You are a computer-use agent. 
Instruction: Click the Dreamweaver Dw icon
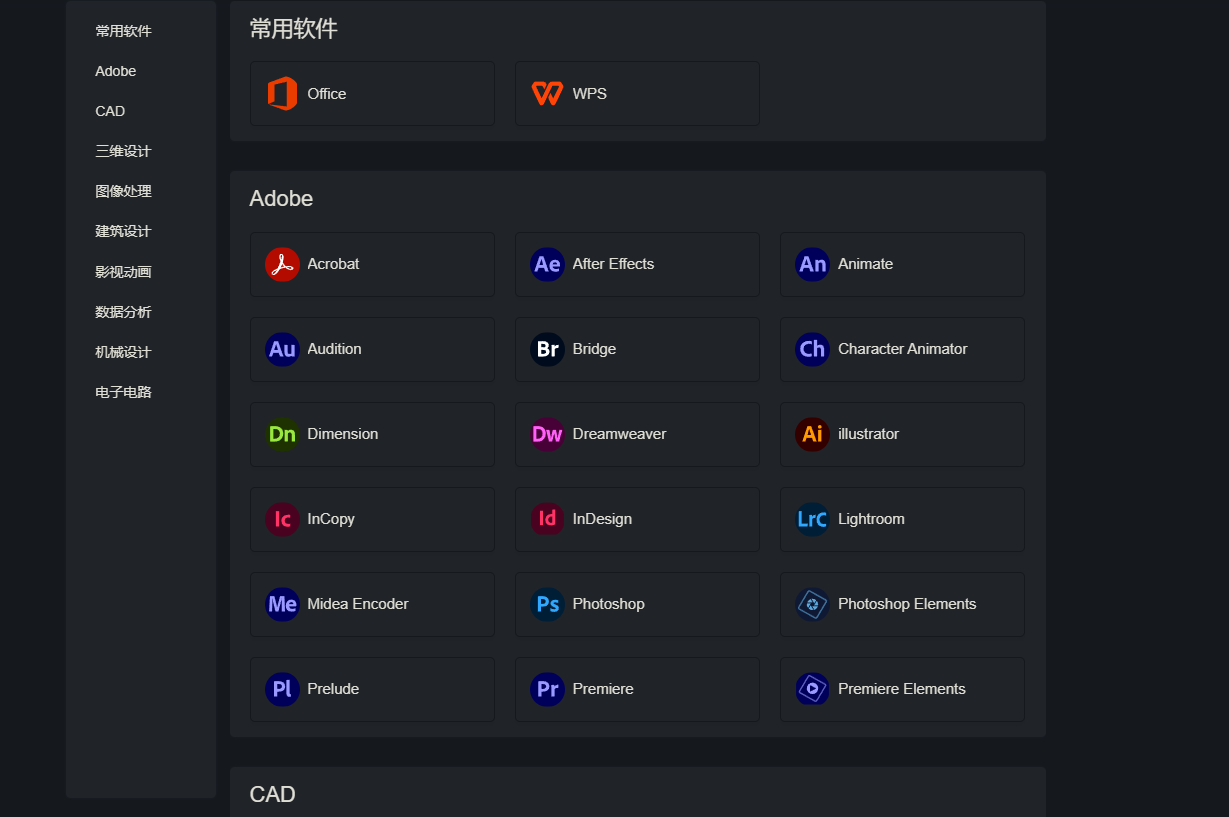tap(547, 434)
